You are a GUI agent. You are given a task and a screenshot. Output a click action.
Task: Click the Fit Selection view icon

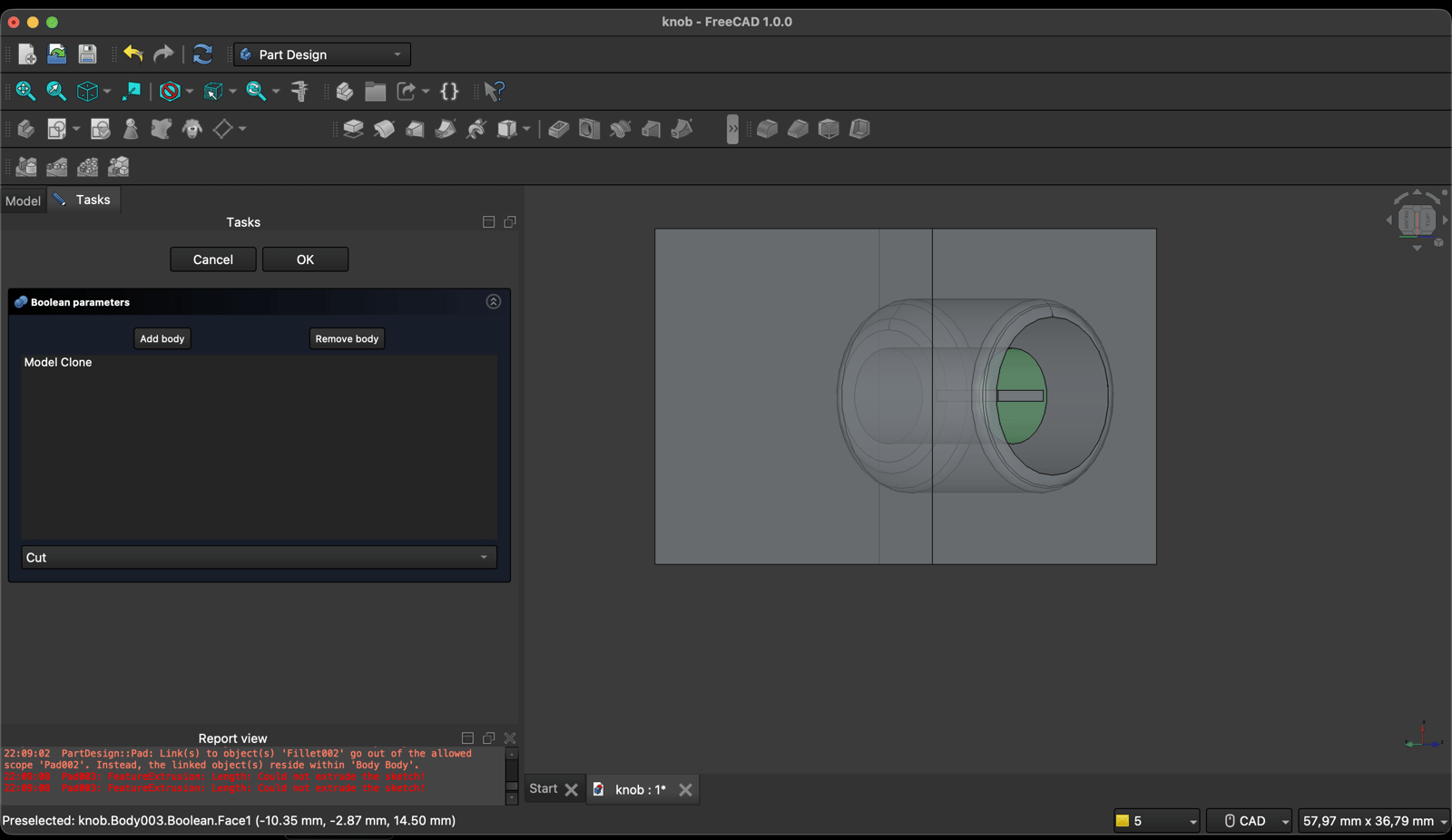tap(56, 91)
